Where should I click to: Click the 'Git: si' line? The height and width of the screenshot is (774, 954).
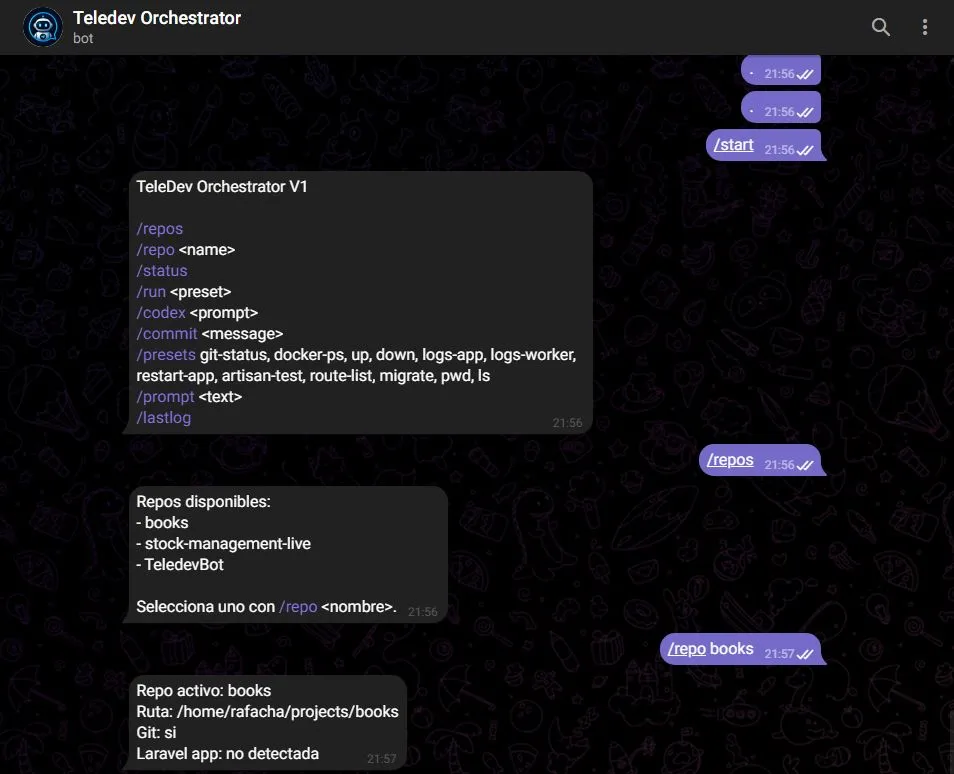(156, 733)
